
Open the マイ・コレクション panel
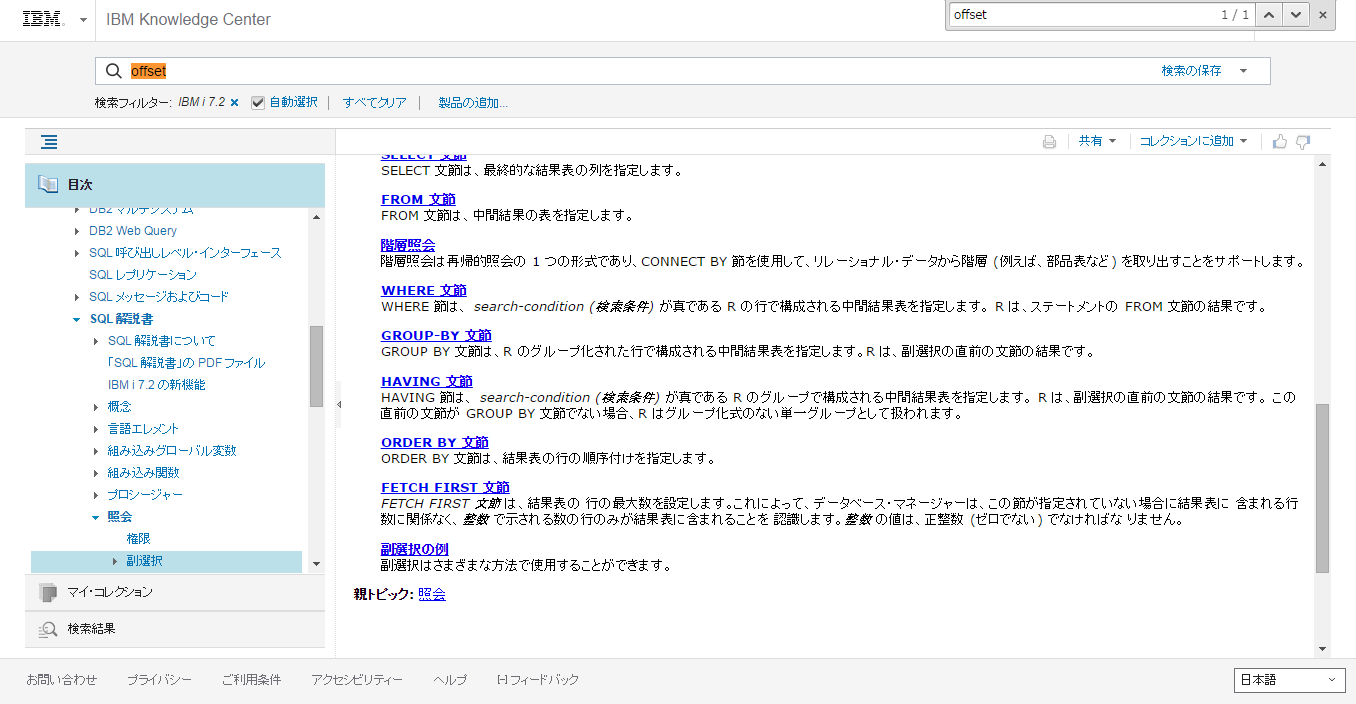[x=110, y=592]
